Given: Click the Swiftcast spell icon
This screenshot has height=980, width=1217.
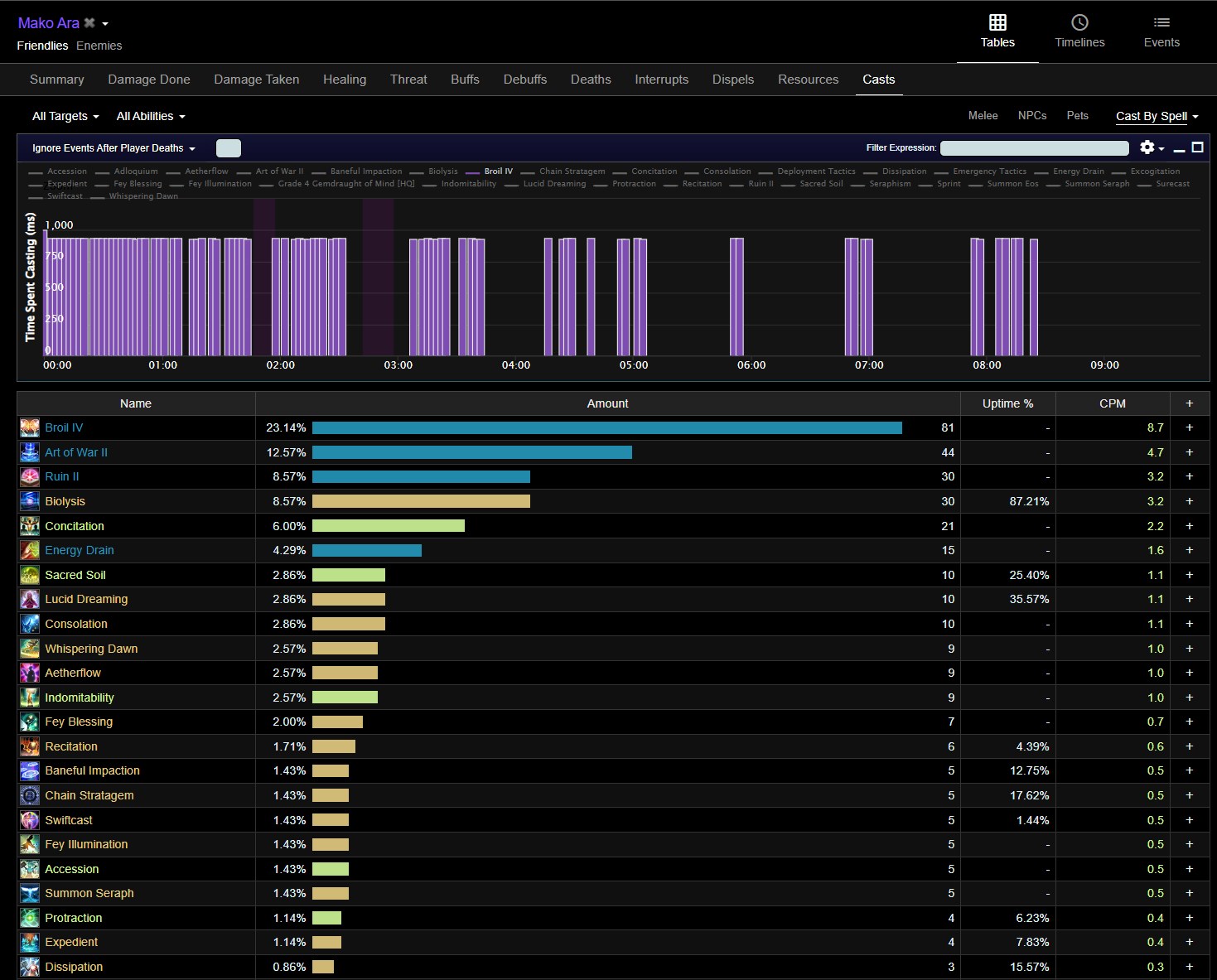Looking at the screenshot, I should (x=30, y=820).
